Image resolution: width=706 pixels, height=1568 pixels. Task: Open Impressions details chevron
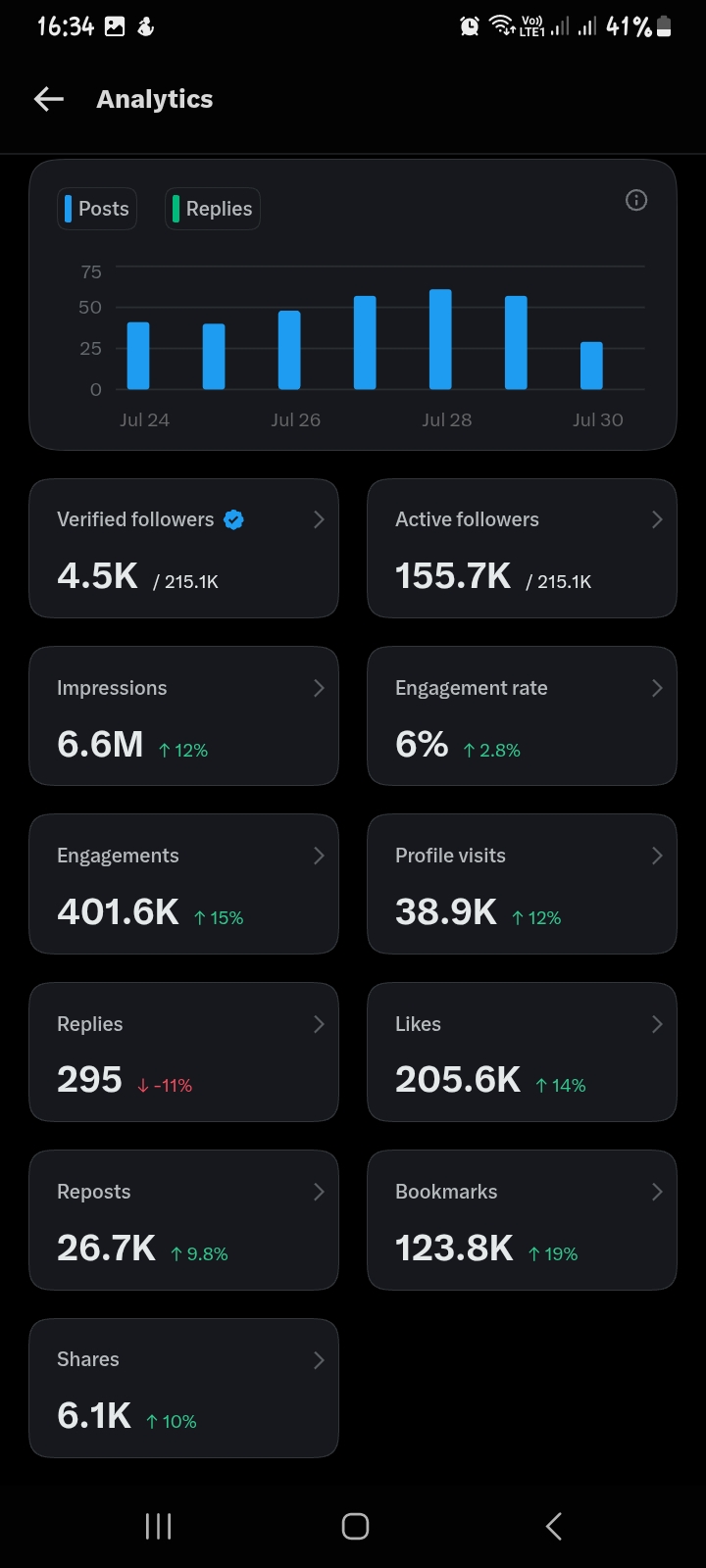coord(319,688)
